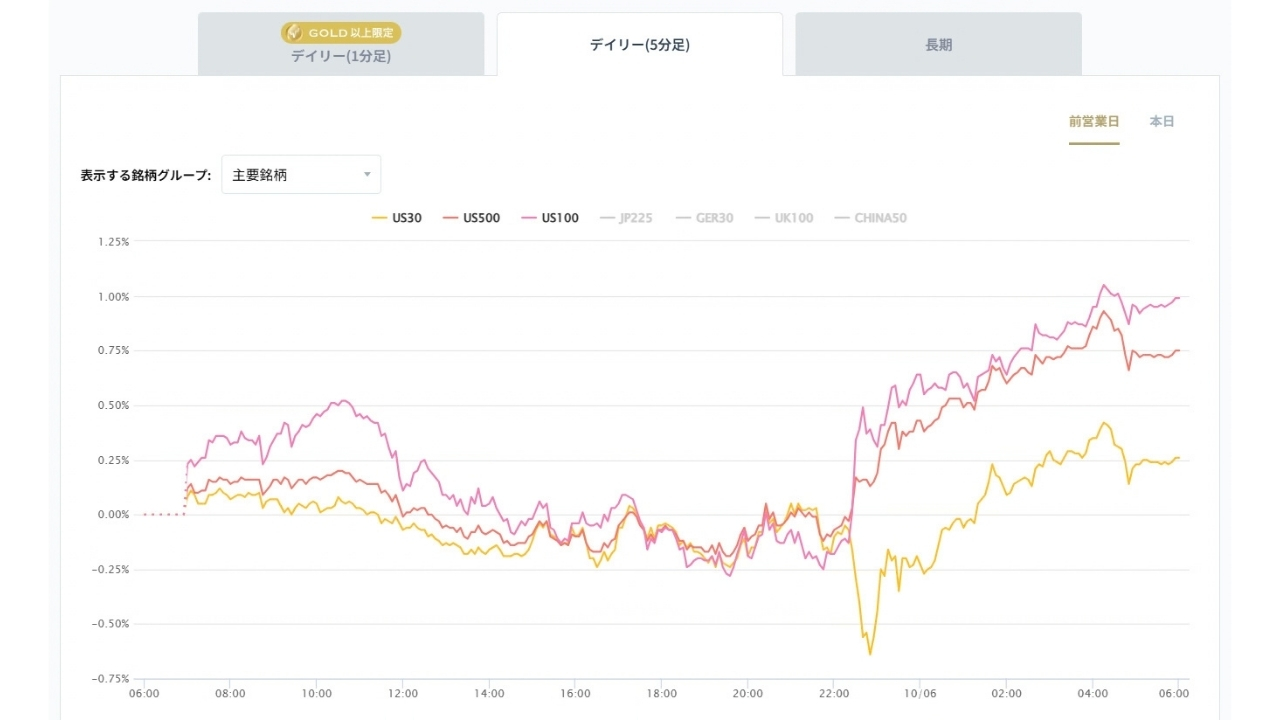Enable GER30 series in legend
The height and width of the screenshot is (720, 1280).
[704, 218]
